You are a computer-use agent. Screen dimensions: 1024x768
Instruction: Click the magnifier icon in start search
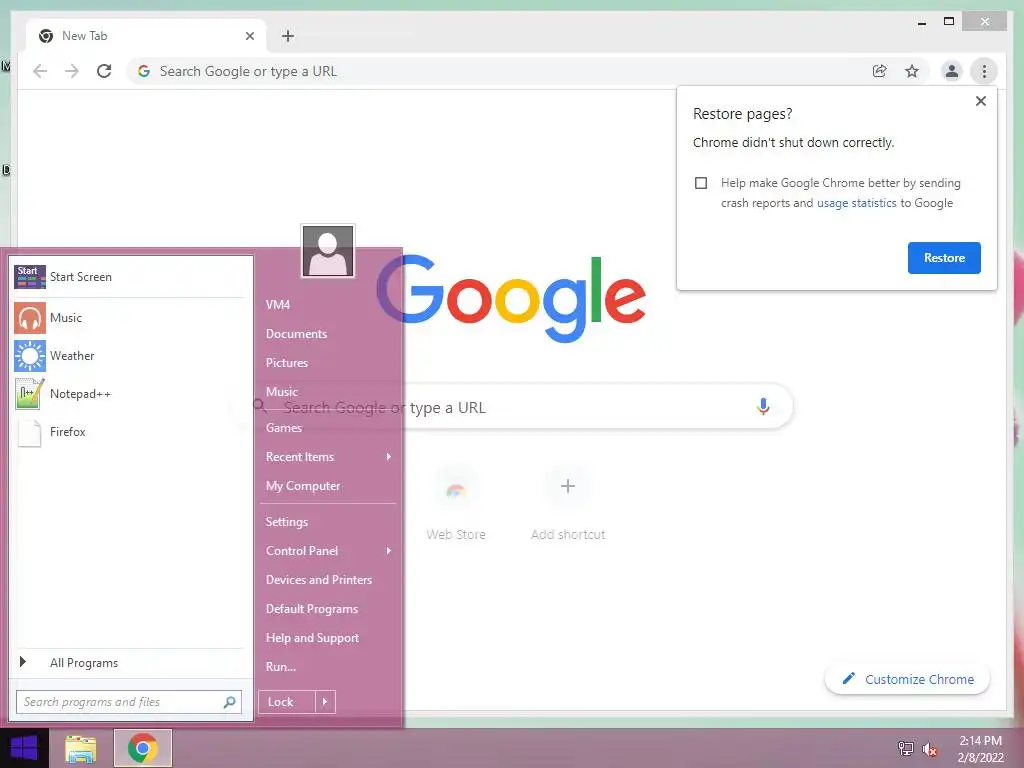pos(229,702)
